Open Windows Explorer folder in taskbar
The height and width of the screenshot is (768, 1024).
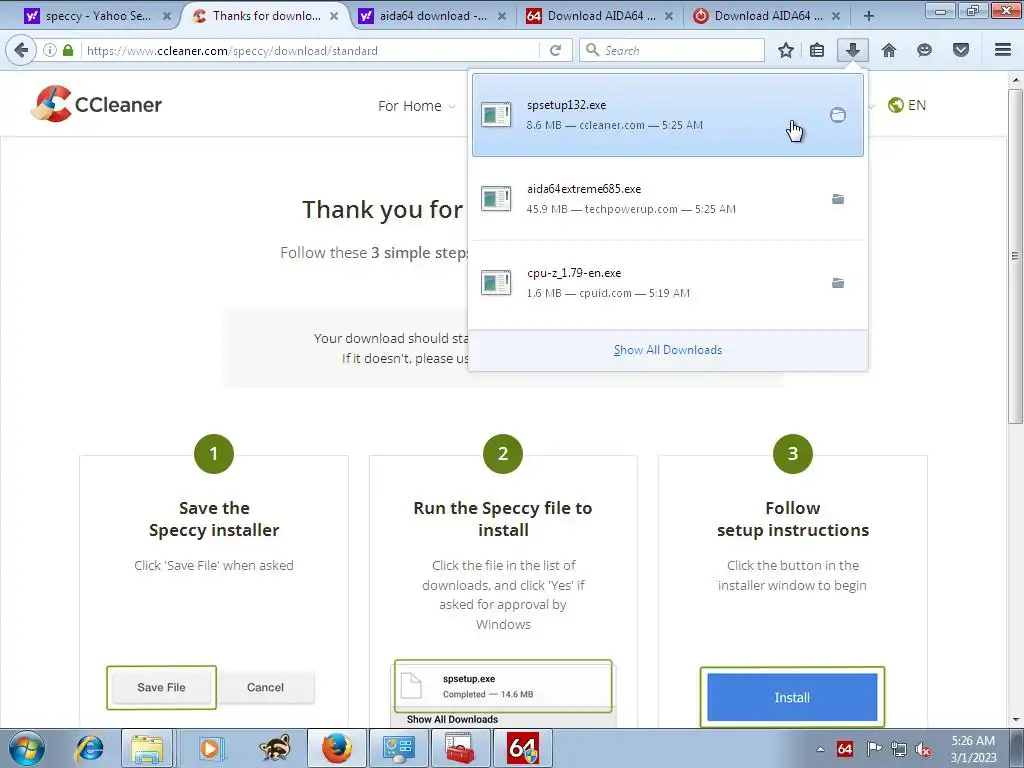pyautogui.click(x=146, y=748)
